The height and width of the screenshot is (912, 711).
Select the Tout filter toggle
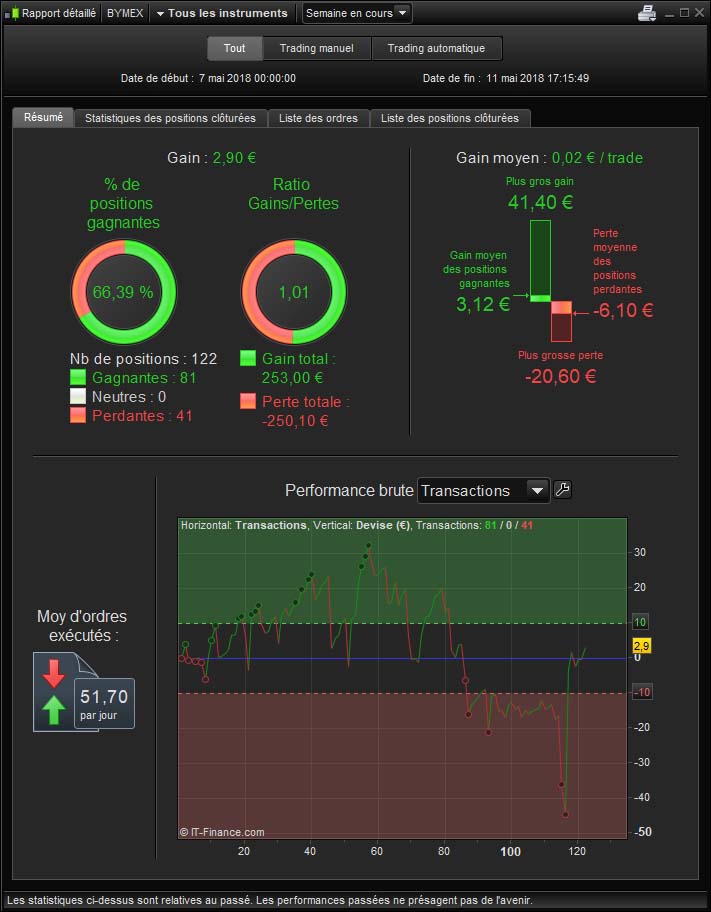pos(235,48)
